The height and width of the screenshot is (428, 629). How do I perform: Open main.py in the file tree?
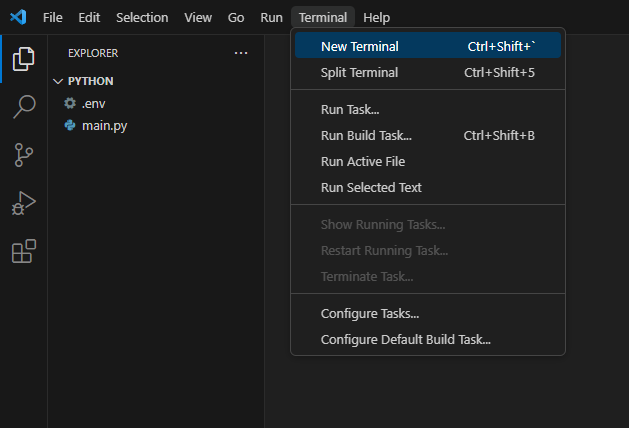[x=104, y=125]
